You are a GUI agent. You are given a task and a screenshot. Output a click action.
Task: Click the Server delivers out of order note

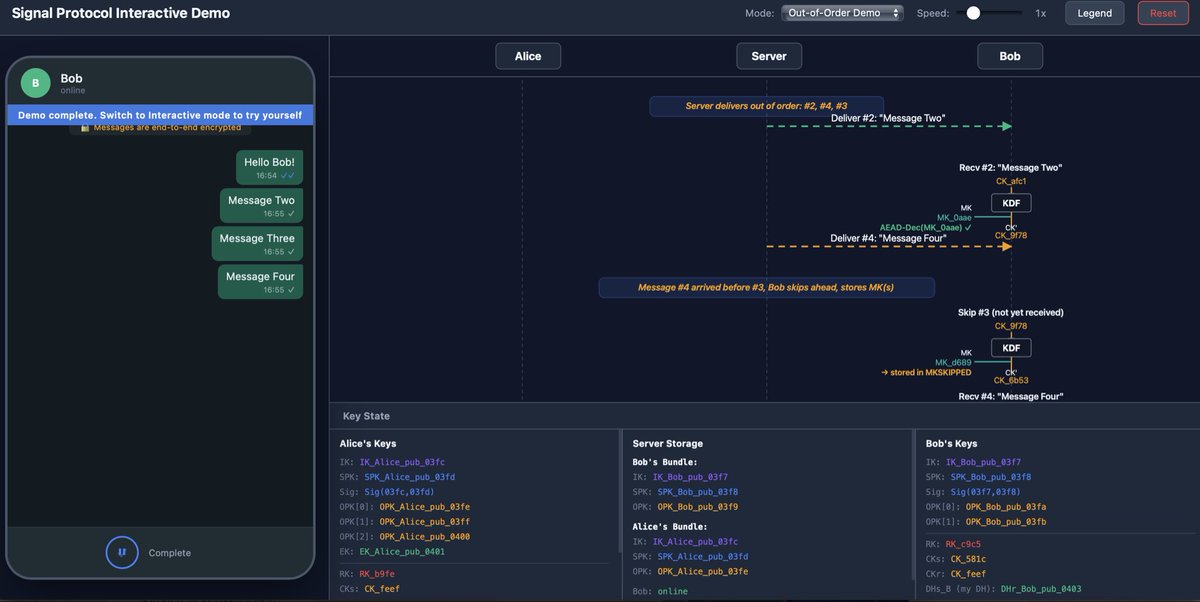tap(766, 106)
